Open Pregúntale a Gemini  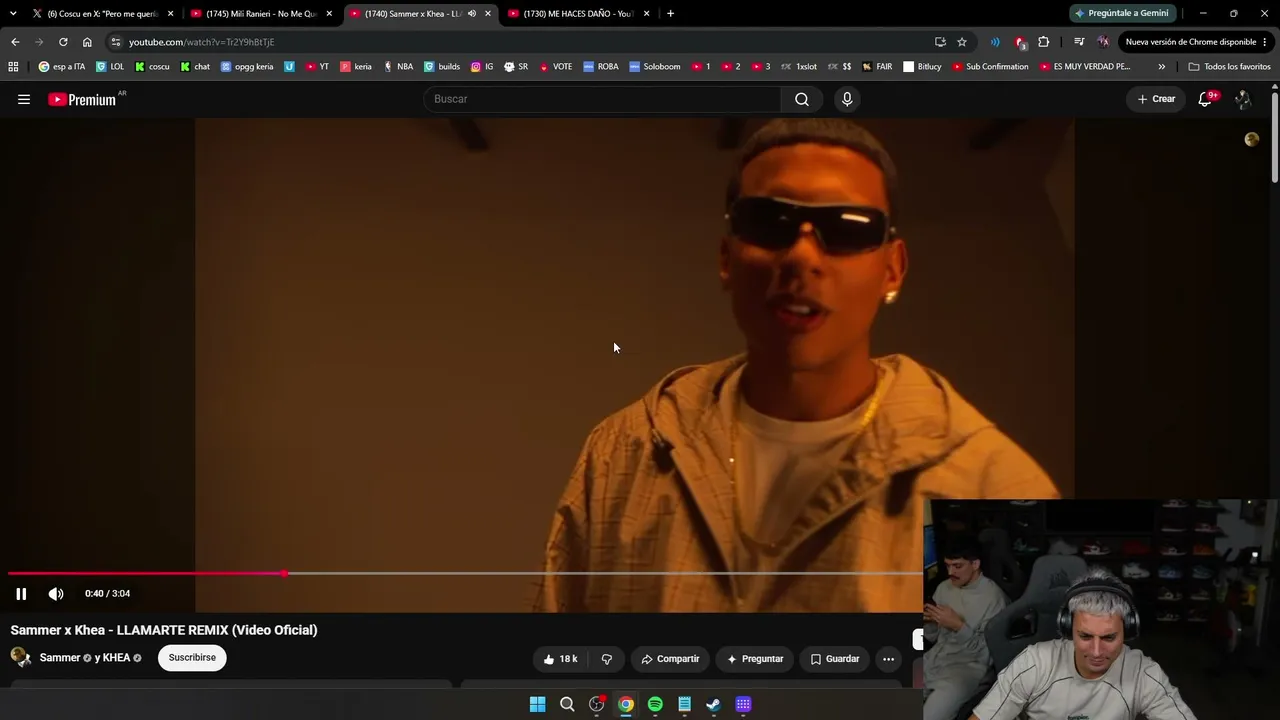[x=1121, y=13]
